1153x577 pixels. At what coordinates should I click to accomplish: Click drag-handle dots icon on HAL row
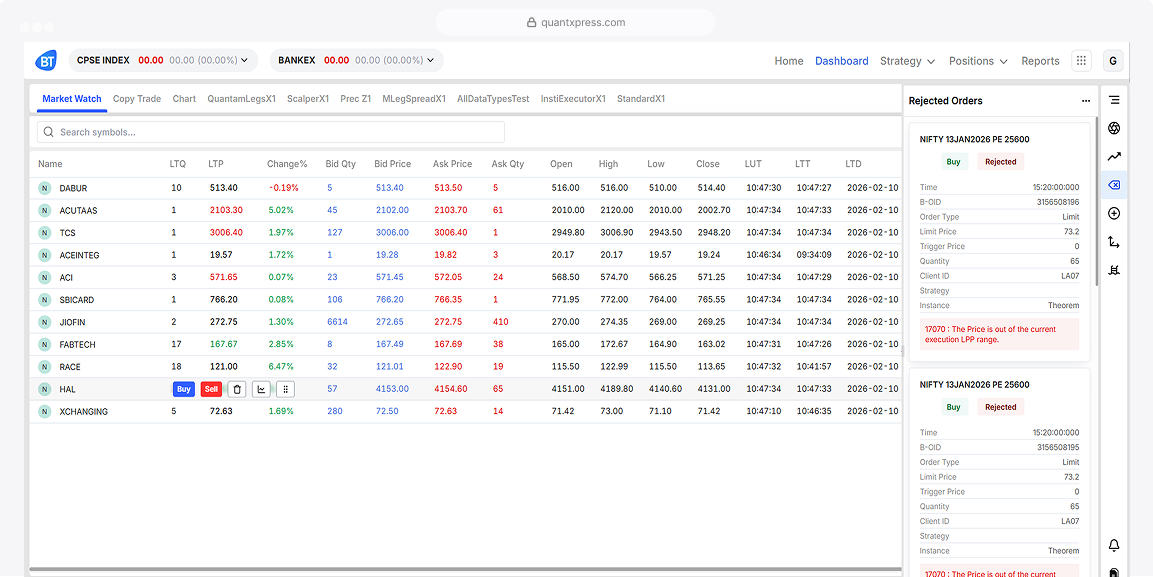click(x=286, y=390)
